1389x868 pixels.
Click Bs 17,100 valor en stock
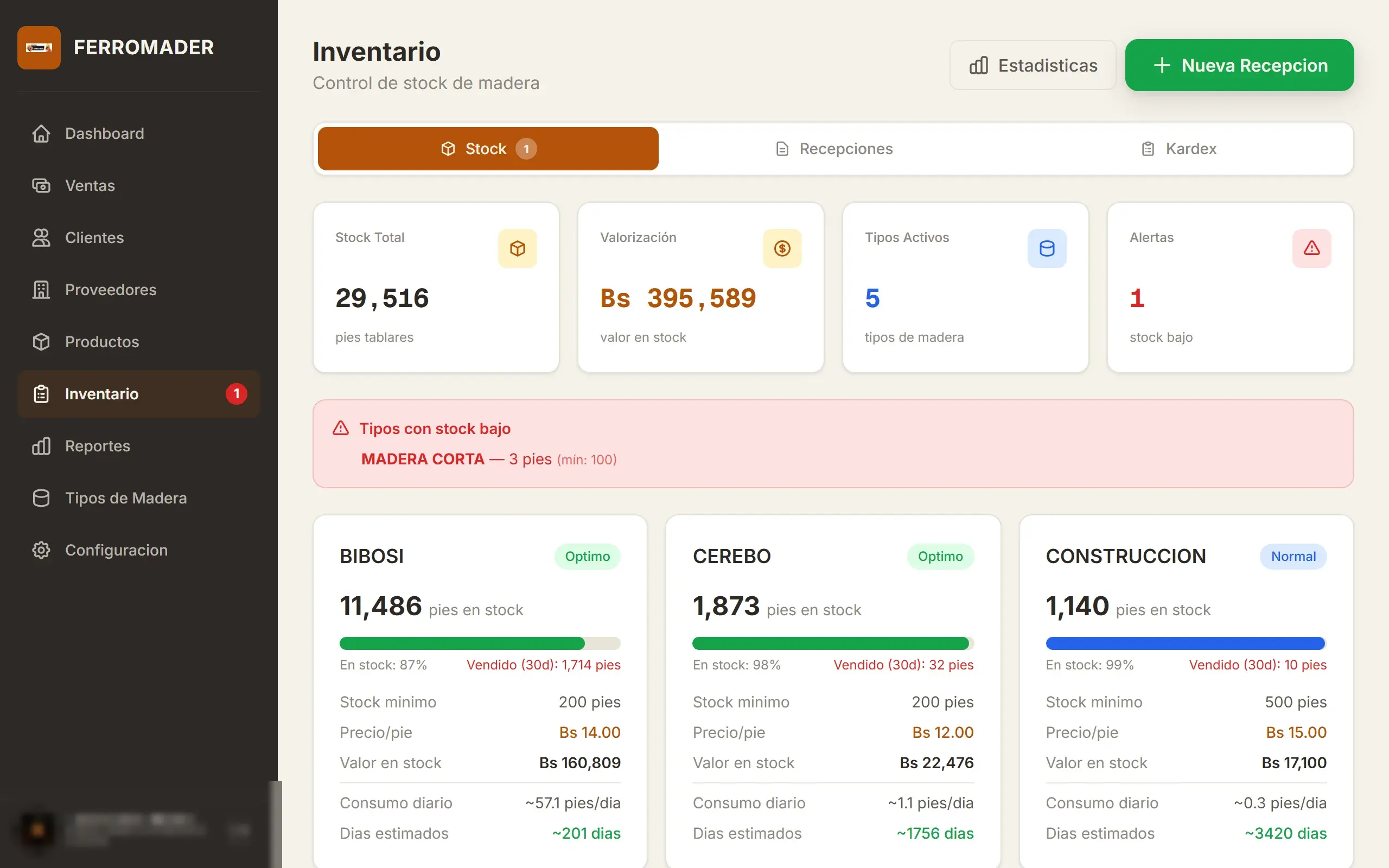point(1294,762)
